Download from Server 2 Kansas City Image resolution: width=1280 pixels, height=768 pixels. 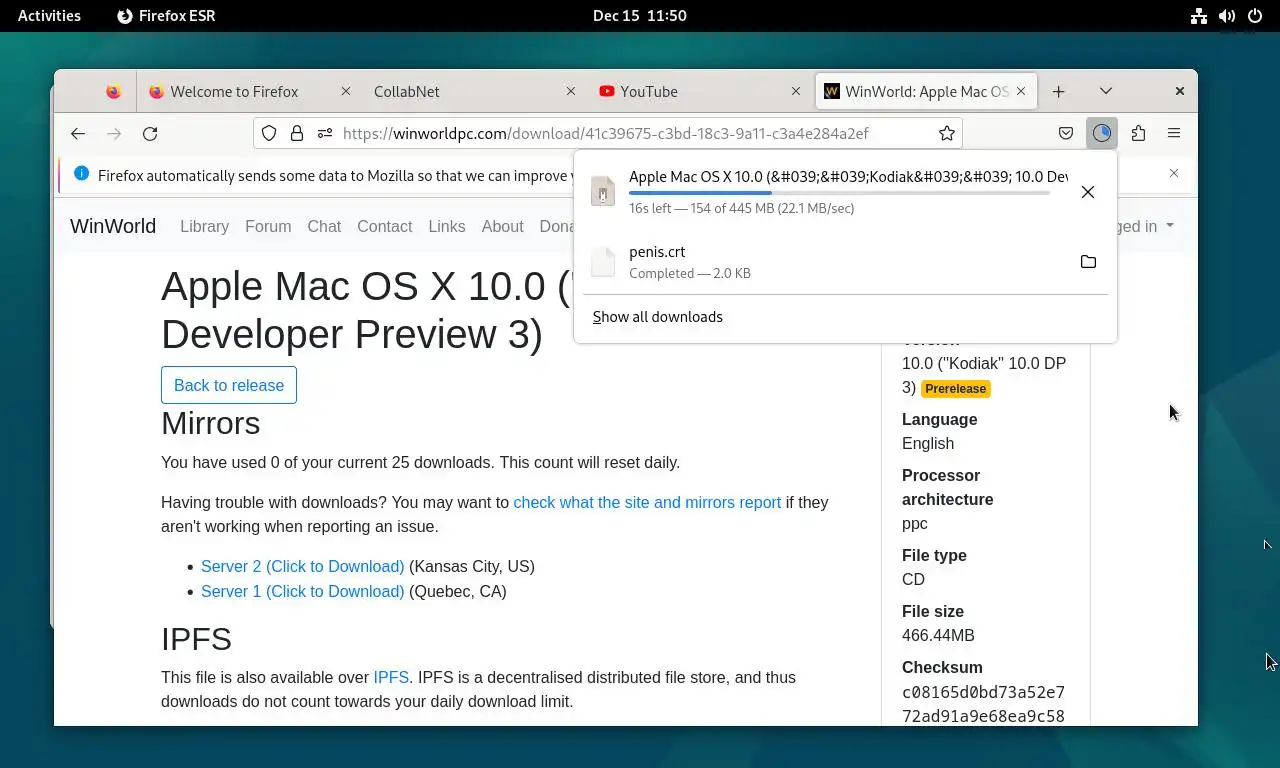point(302,566)
